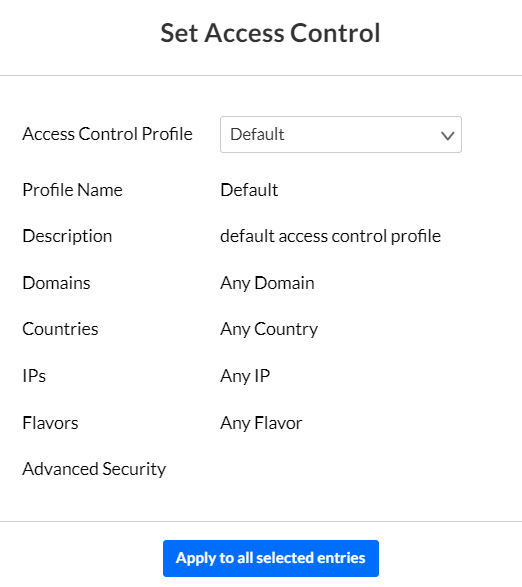
Task: Click the Any IP value
Action: click(245, 377)
